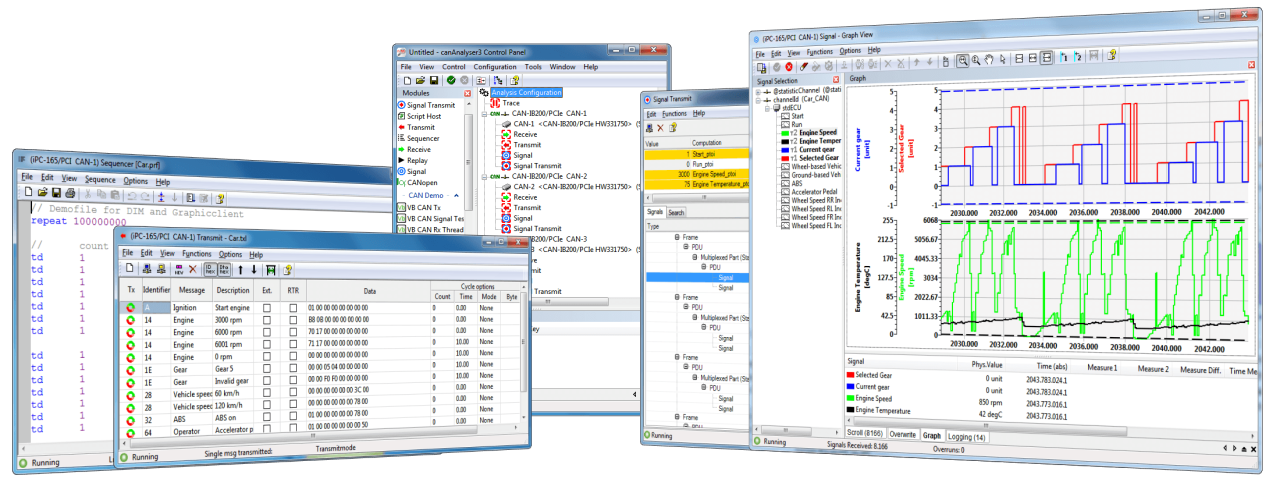This screenshot has width=1280, height=486.
Task: Expand @statisticChannel node in Signal Selection
Action: 758,91
